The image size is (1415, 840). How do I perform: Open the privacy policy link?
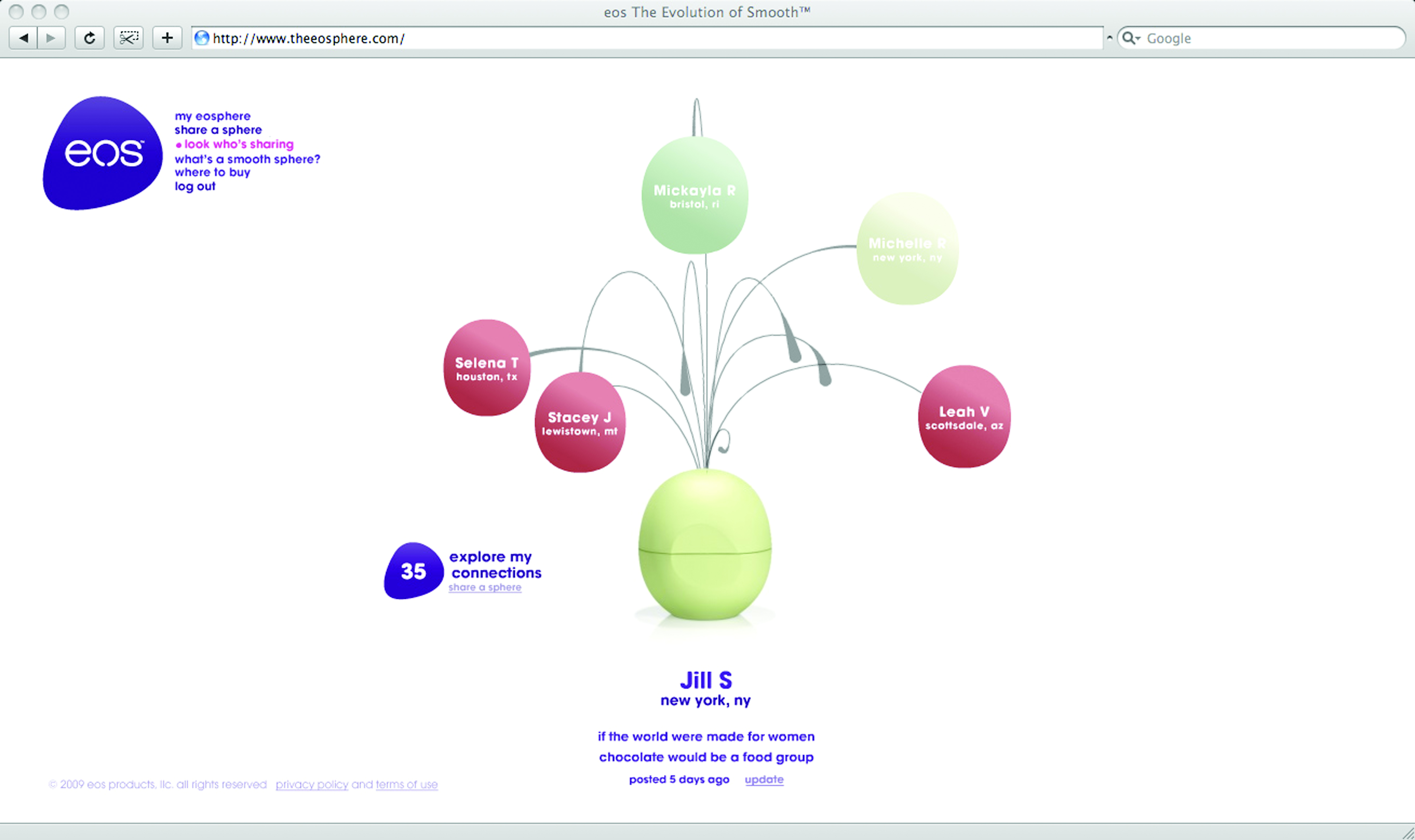tap(312, 785)
